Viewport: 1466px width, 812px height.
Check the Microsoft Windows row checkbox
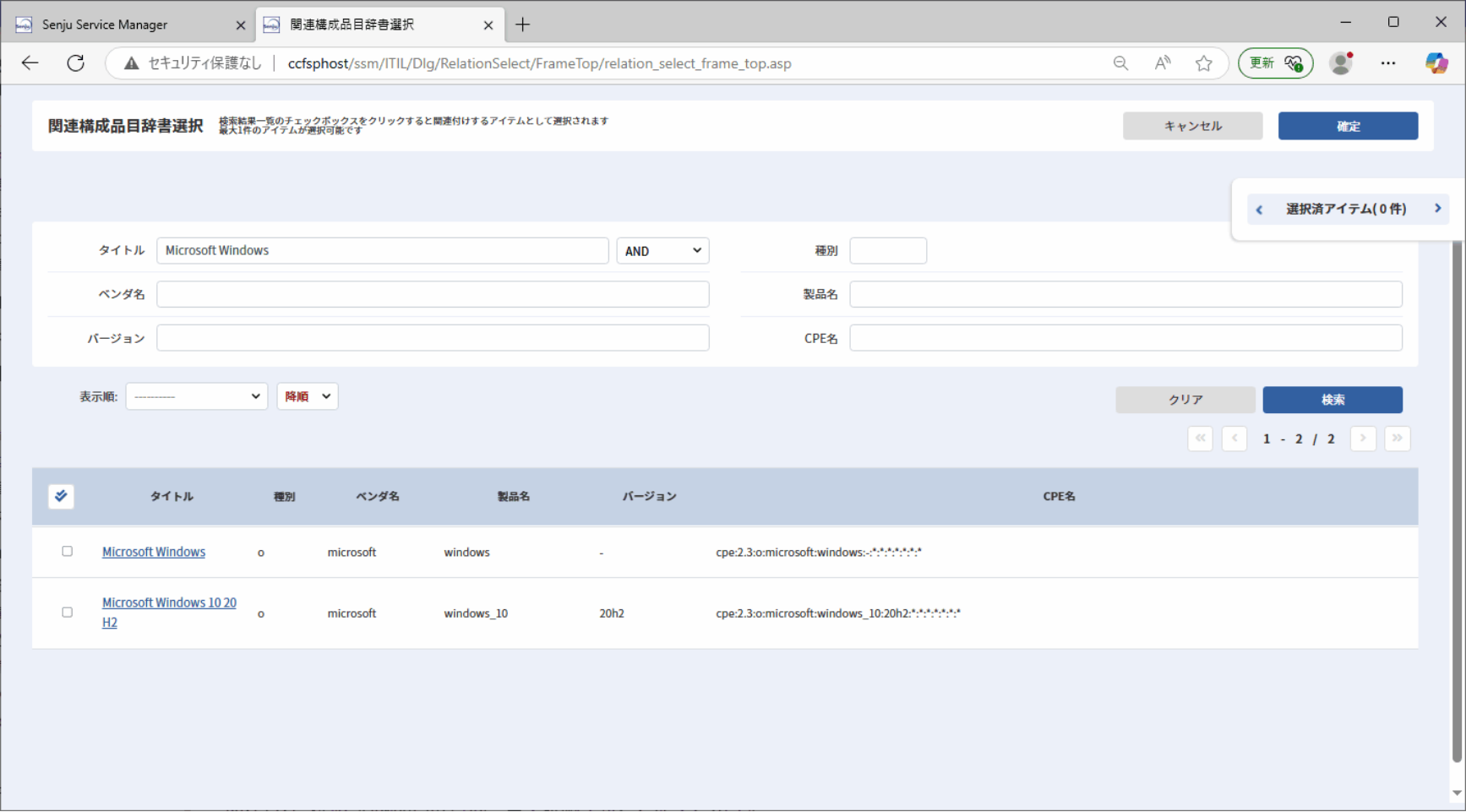(67, 551)
